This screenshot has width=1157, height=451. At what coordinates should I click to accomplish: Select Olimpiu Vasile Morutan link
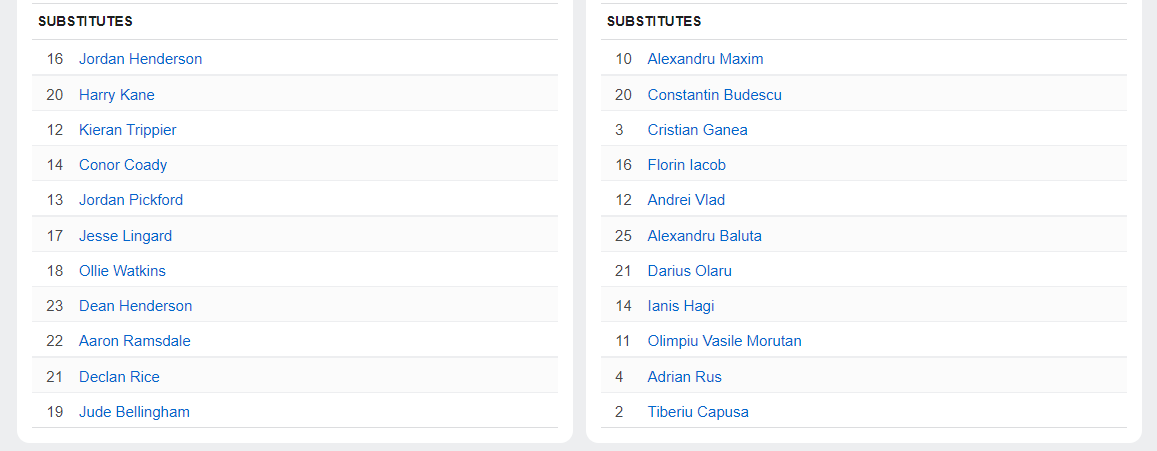[x=724, y=341]
